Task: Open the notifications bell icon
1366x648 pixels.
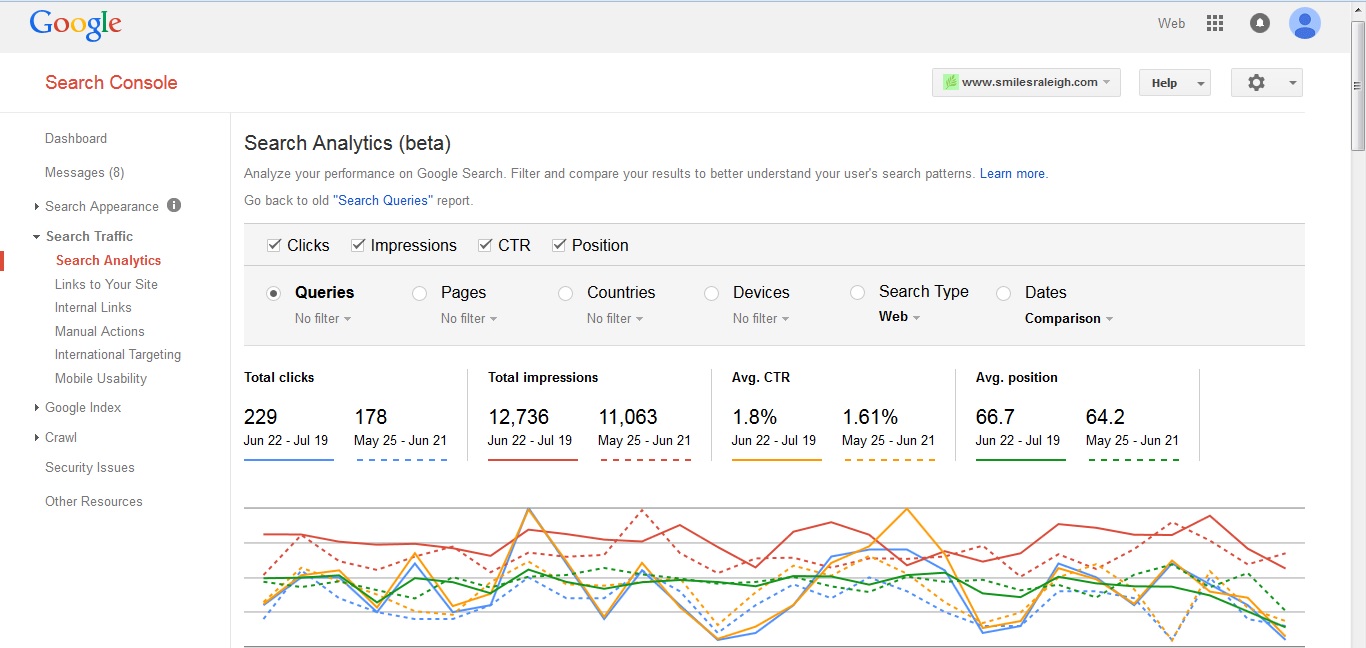Action: coord(1260,23)
